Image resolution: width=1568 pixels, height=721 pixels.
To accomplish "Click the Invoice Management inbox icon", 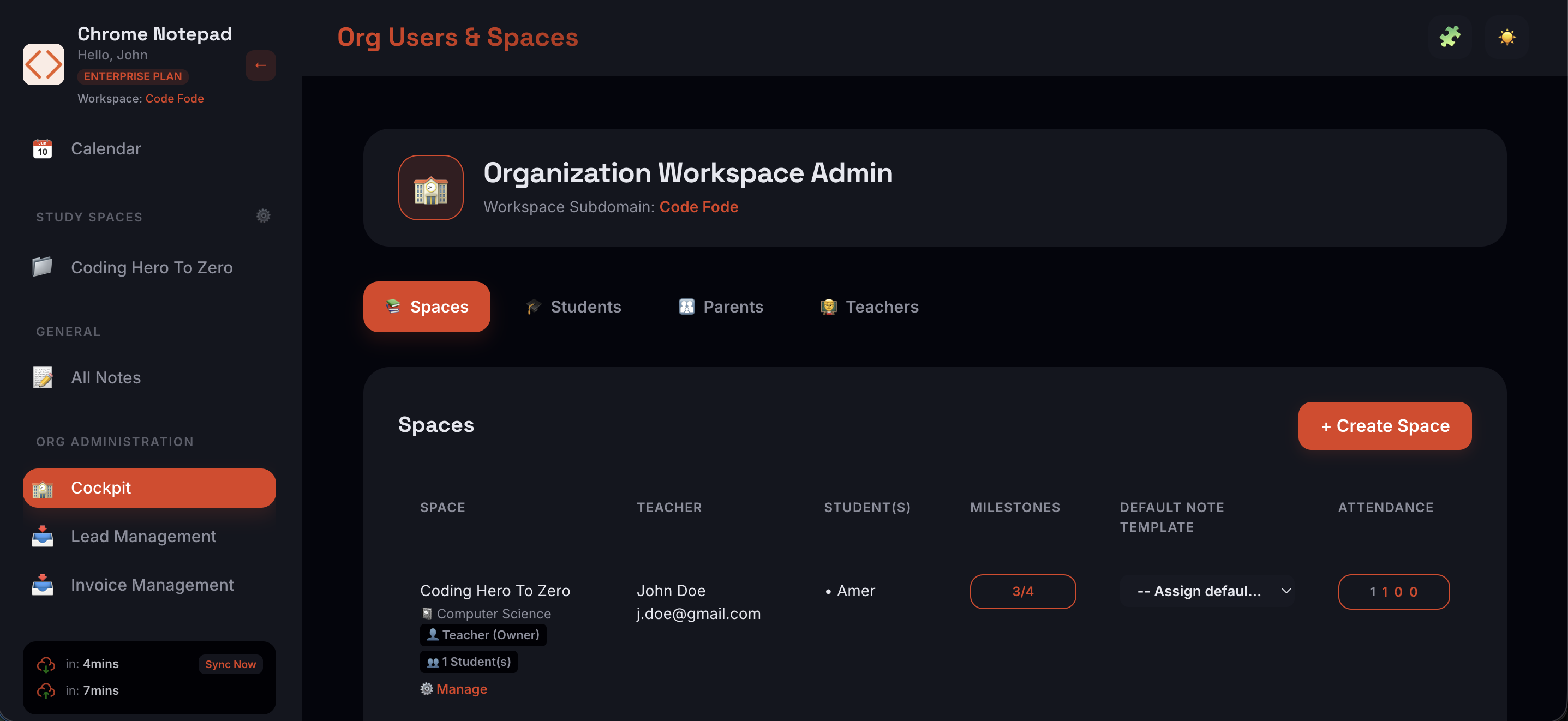I will click(x=43, y=585).
